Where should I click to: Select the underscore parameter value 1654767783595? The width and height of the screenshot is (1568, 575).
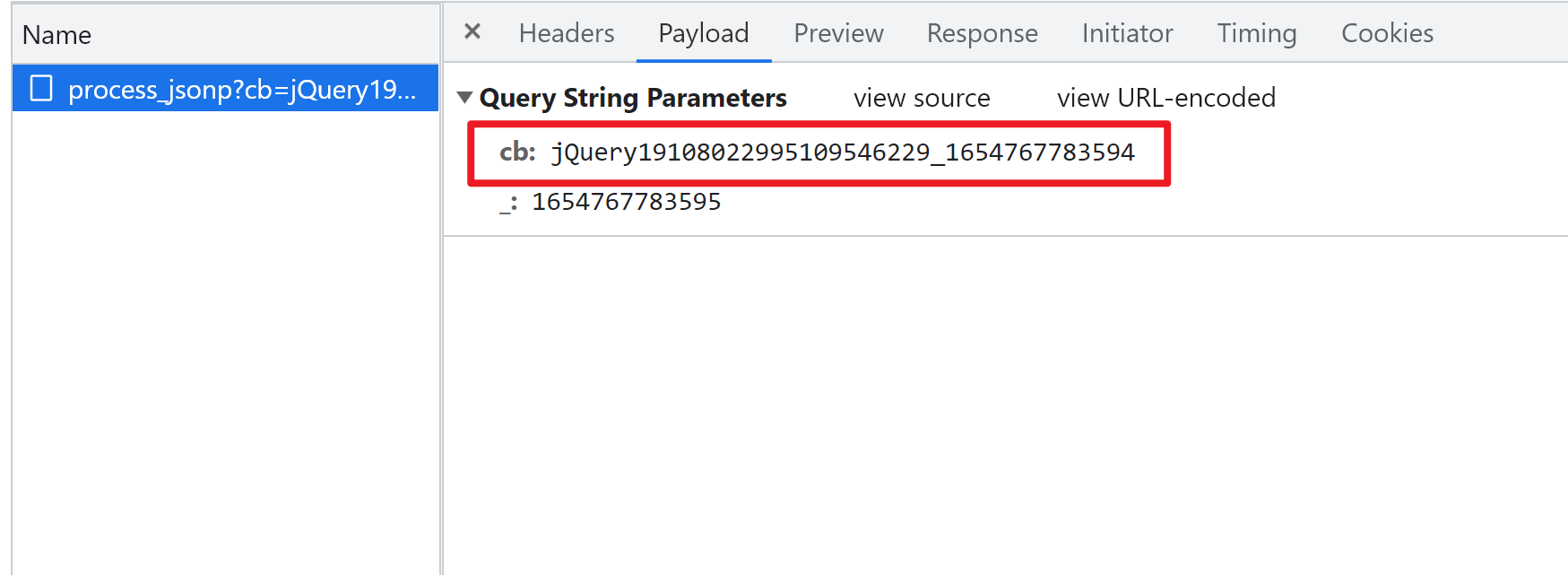point(627,202)
